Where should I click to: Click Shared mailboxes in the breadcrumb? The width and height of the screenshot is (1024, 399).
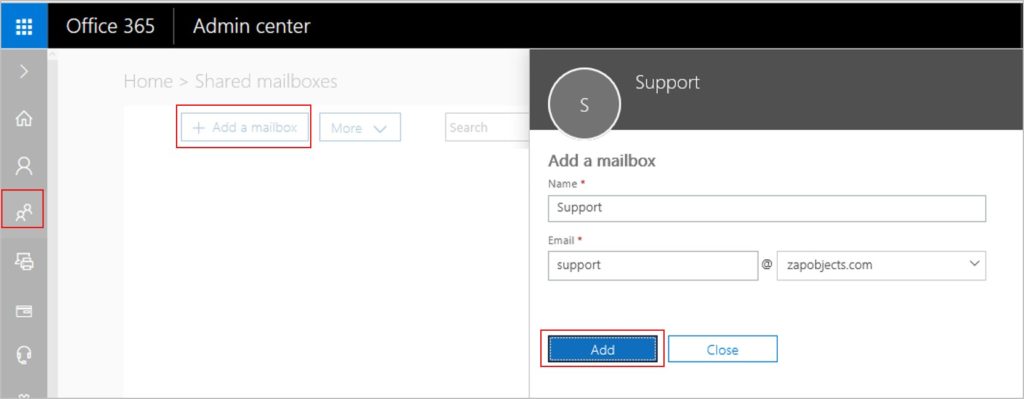pos(266,82)
